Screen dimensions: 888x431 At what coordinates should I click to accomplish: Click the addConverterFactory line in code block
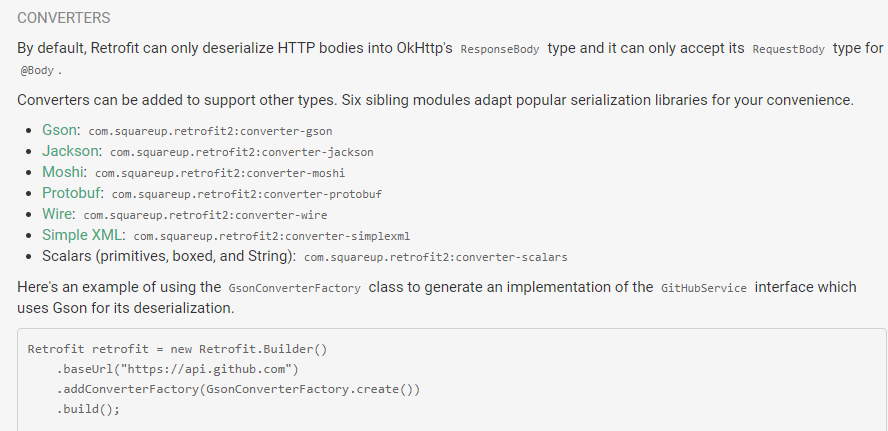point(238,389)
